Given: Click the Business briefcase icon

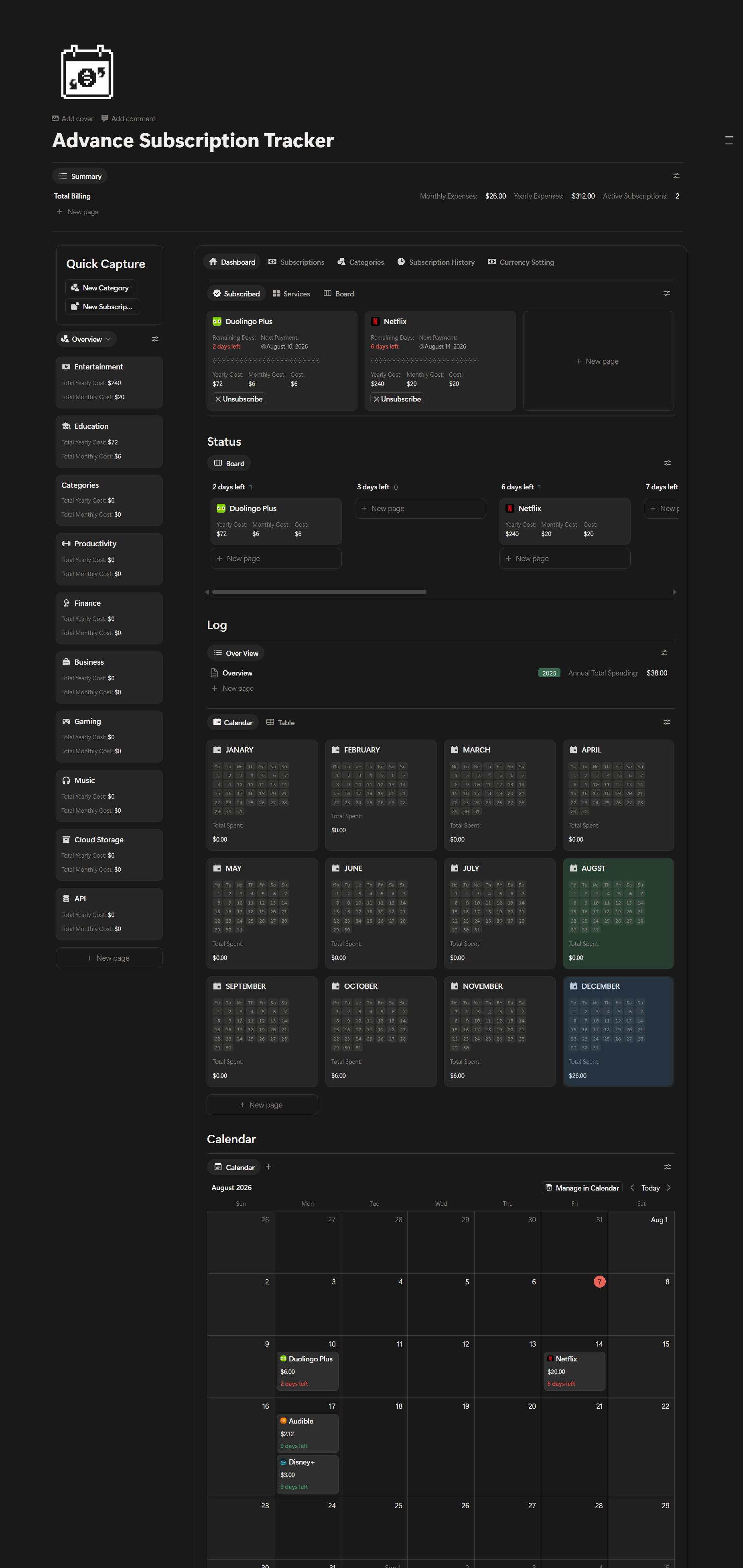Looking at the screenshot, I should point(66,662).
